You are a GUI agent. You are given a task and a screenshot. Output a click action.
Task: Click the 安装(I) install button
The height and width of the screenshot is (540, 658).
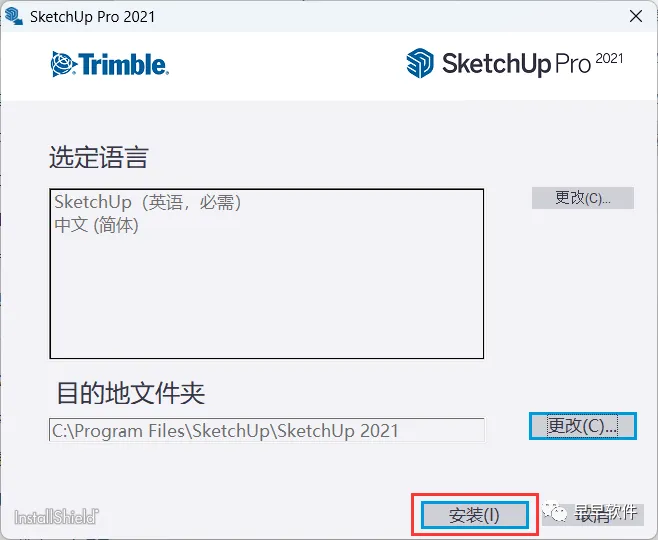[475, 515]
